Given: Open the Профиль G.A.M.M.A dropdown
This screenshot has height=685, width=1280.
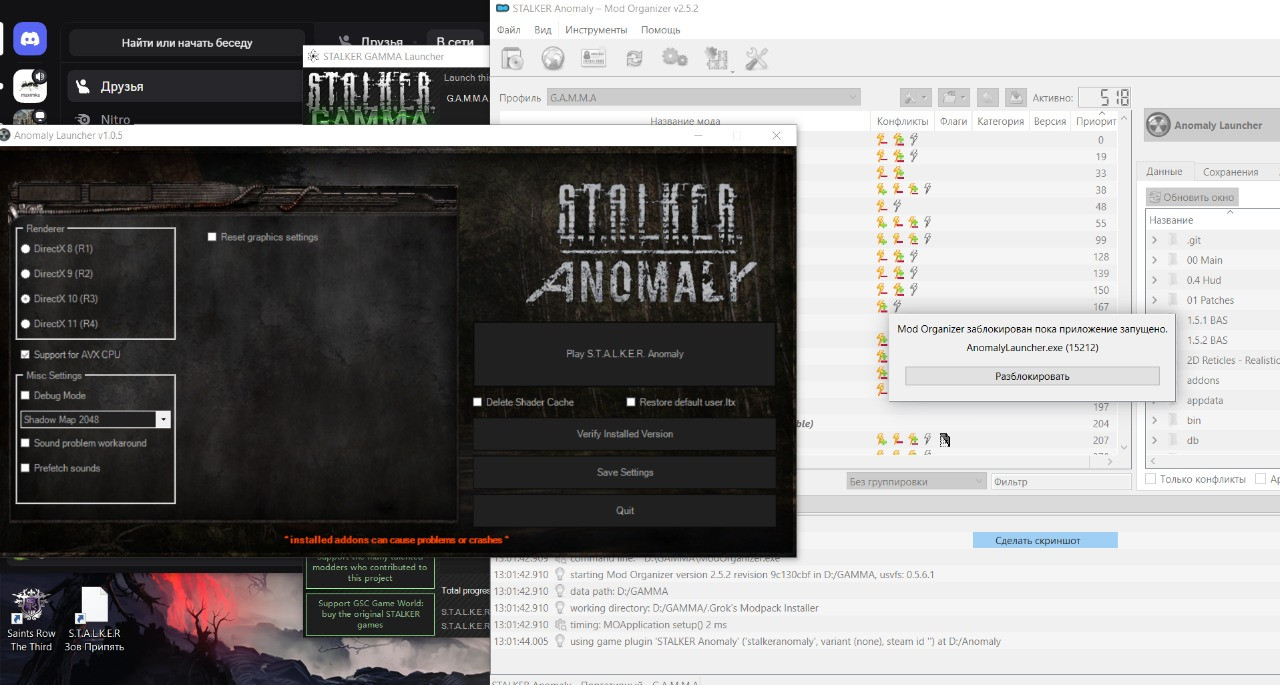Looking at the screenshot, I should click(703, 98).
